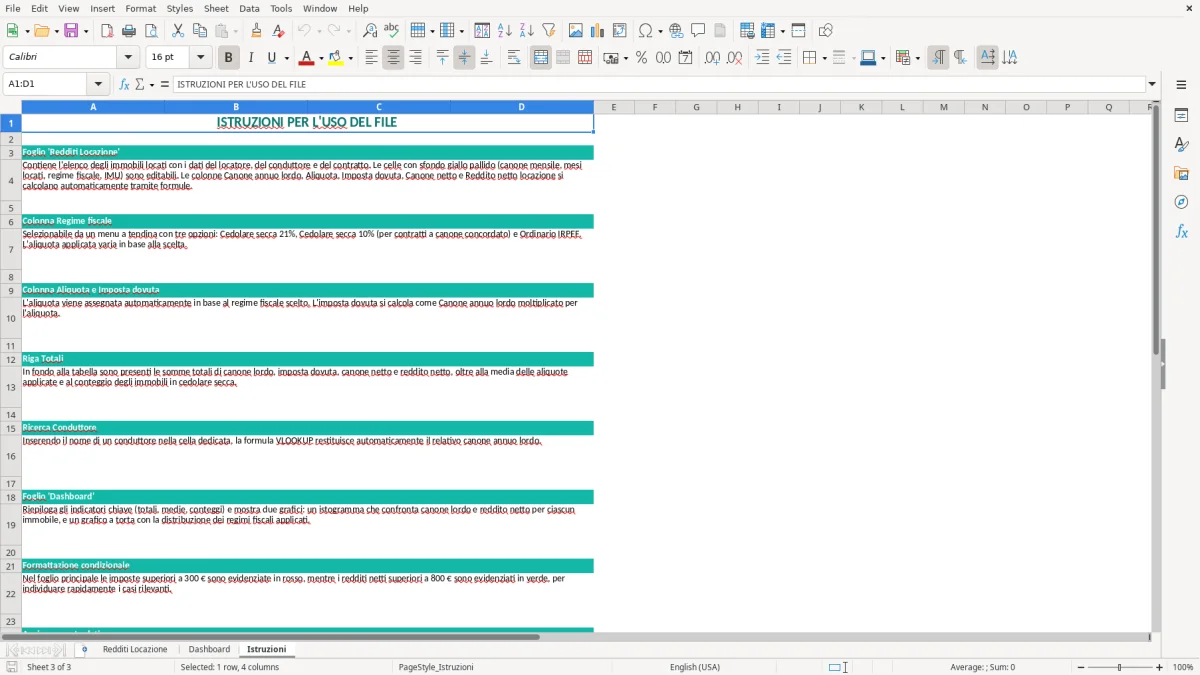1200x675 pixels.
Task: Click English (USA) language in status bar
Action: [x=695, y=667]
